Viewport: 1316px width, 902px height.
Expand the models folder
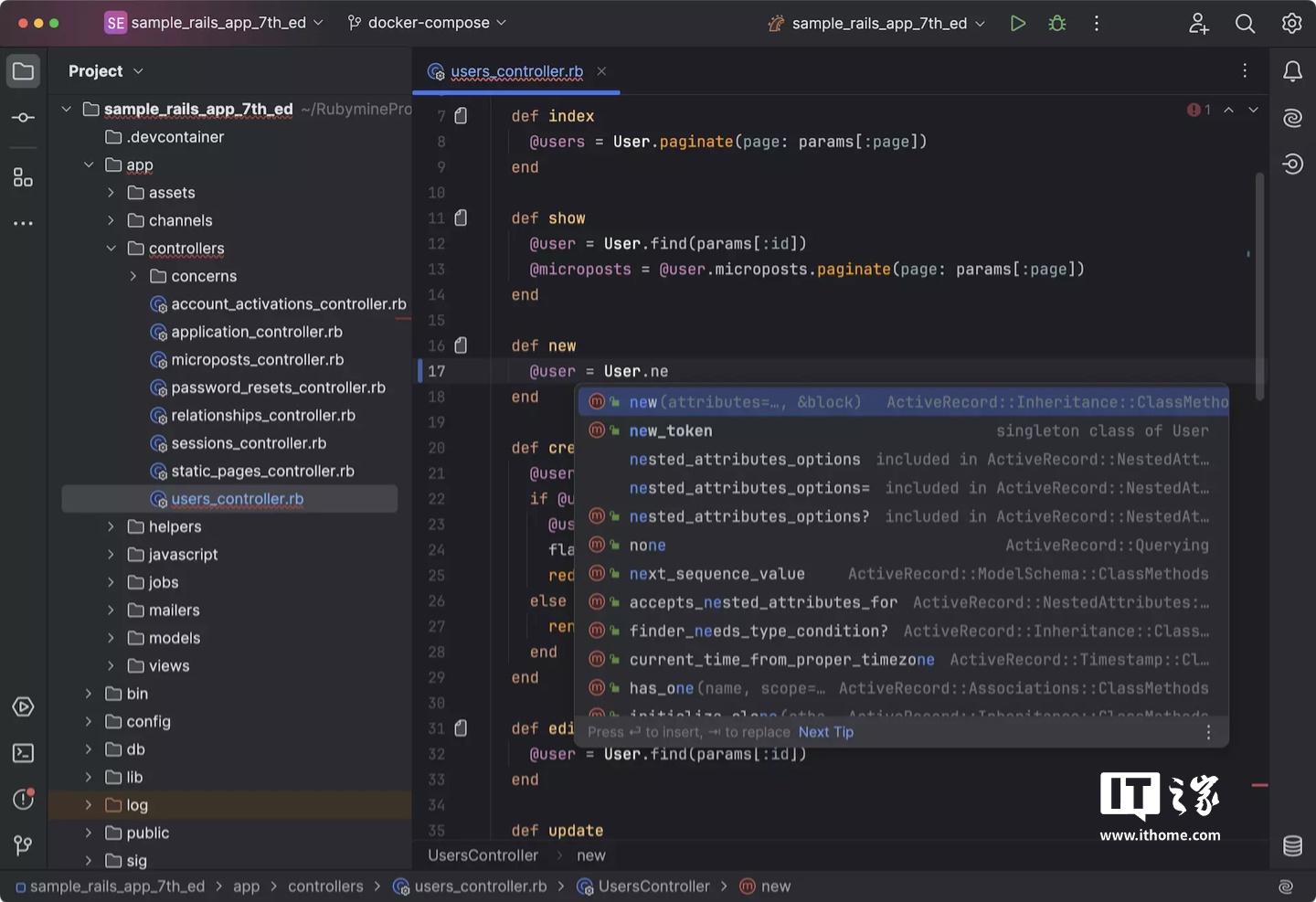click(111, 638)
